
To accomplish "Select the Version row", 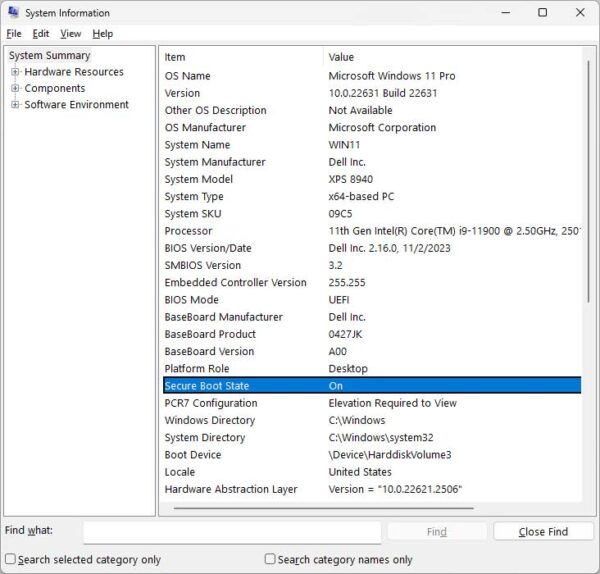I will pyautogui.click(x=372, y=93).
